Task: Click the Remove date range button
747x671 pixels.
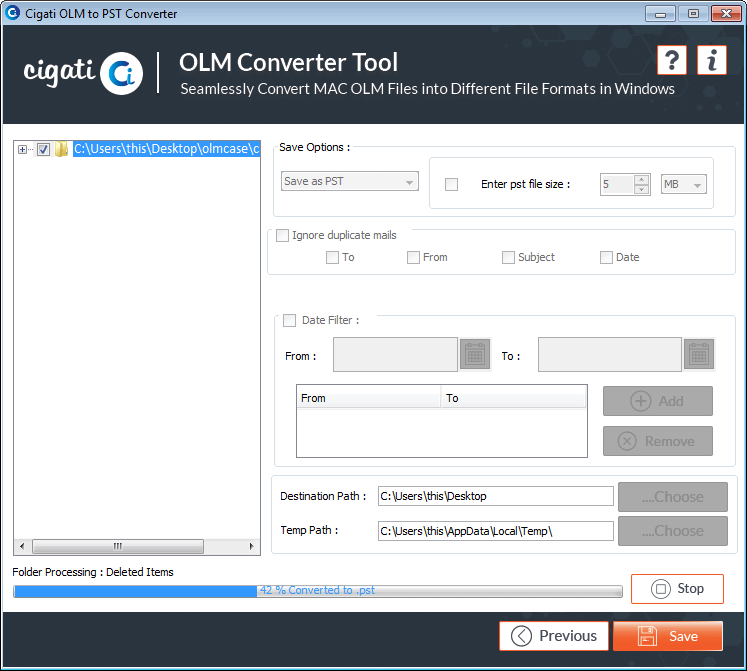Action: tap(657, 441)
